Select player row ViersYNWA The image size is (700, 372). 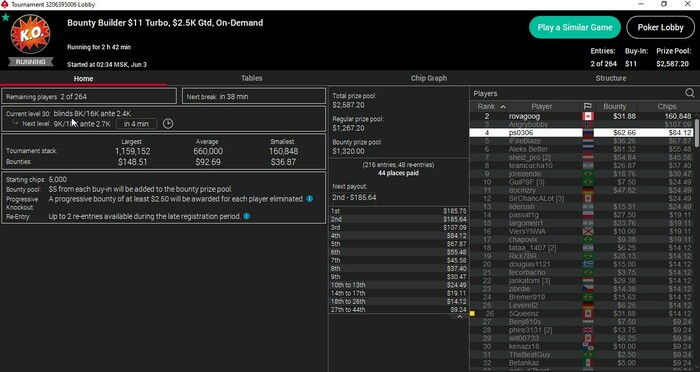(x=582, y=231)
